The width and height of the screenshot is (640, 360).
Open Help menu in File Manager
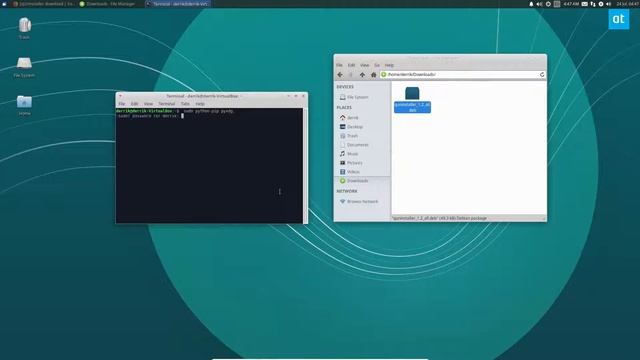pyautogui.click(x=389, y=65)
